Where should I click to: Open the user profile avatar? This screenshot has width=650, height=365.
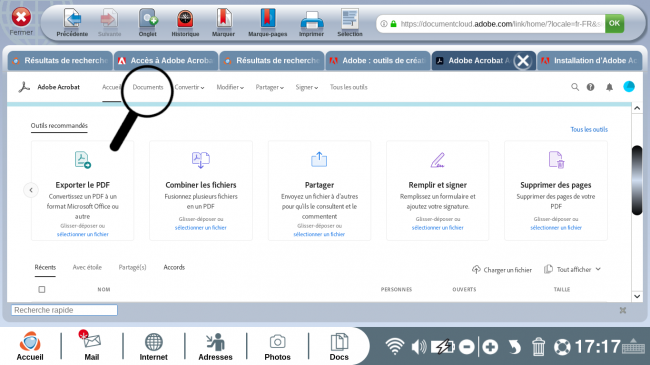(x=629, y=86)
